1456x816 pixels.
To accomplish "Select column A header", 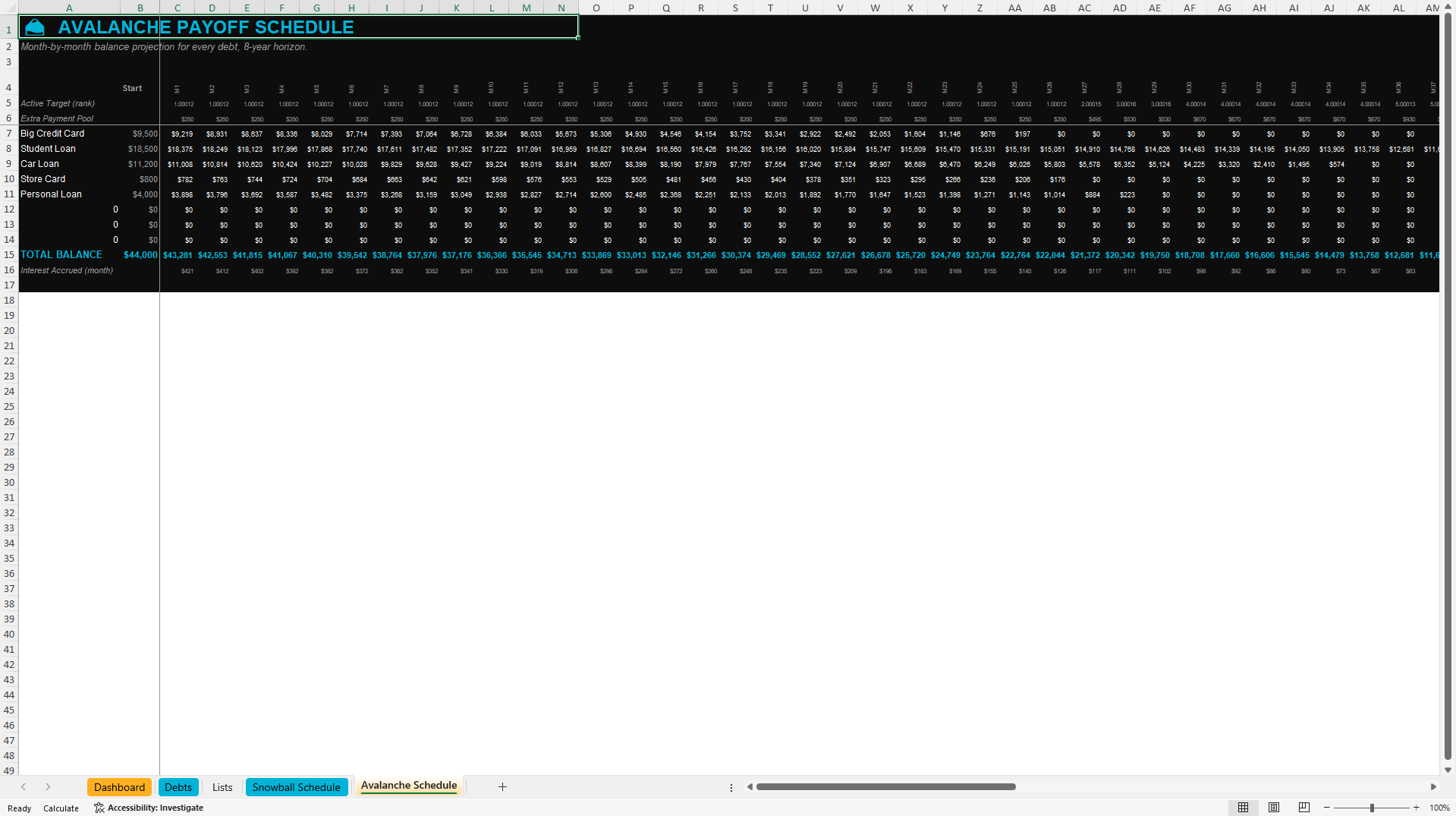I will point(69,8).
